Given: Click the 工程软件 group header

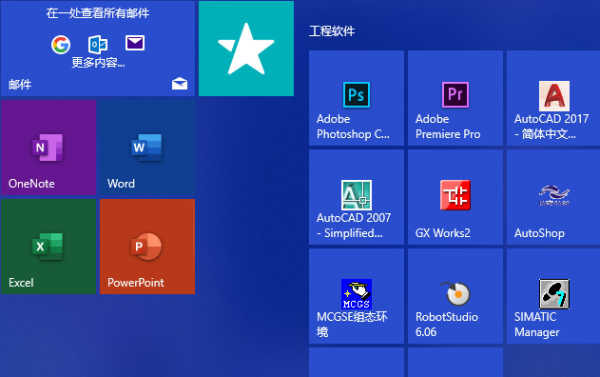Looking at the screenshot, I should point(332,31).
